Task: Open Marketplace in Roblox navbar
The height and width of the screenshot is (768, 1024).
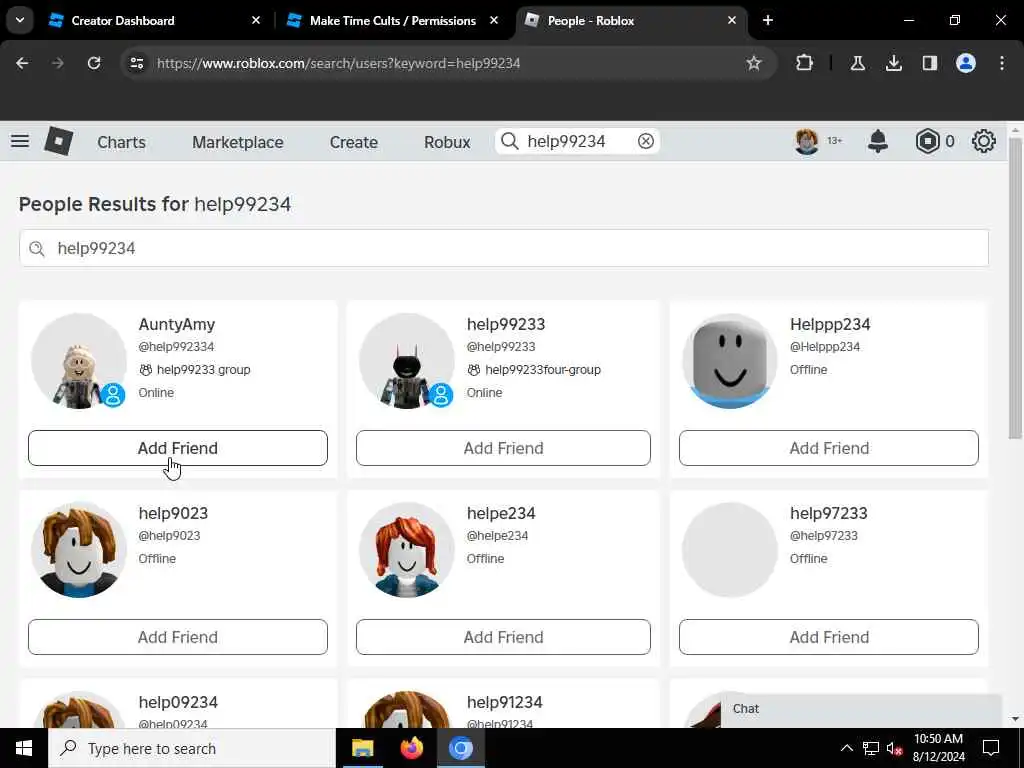Action: 238,142
